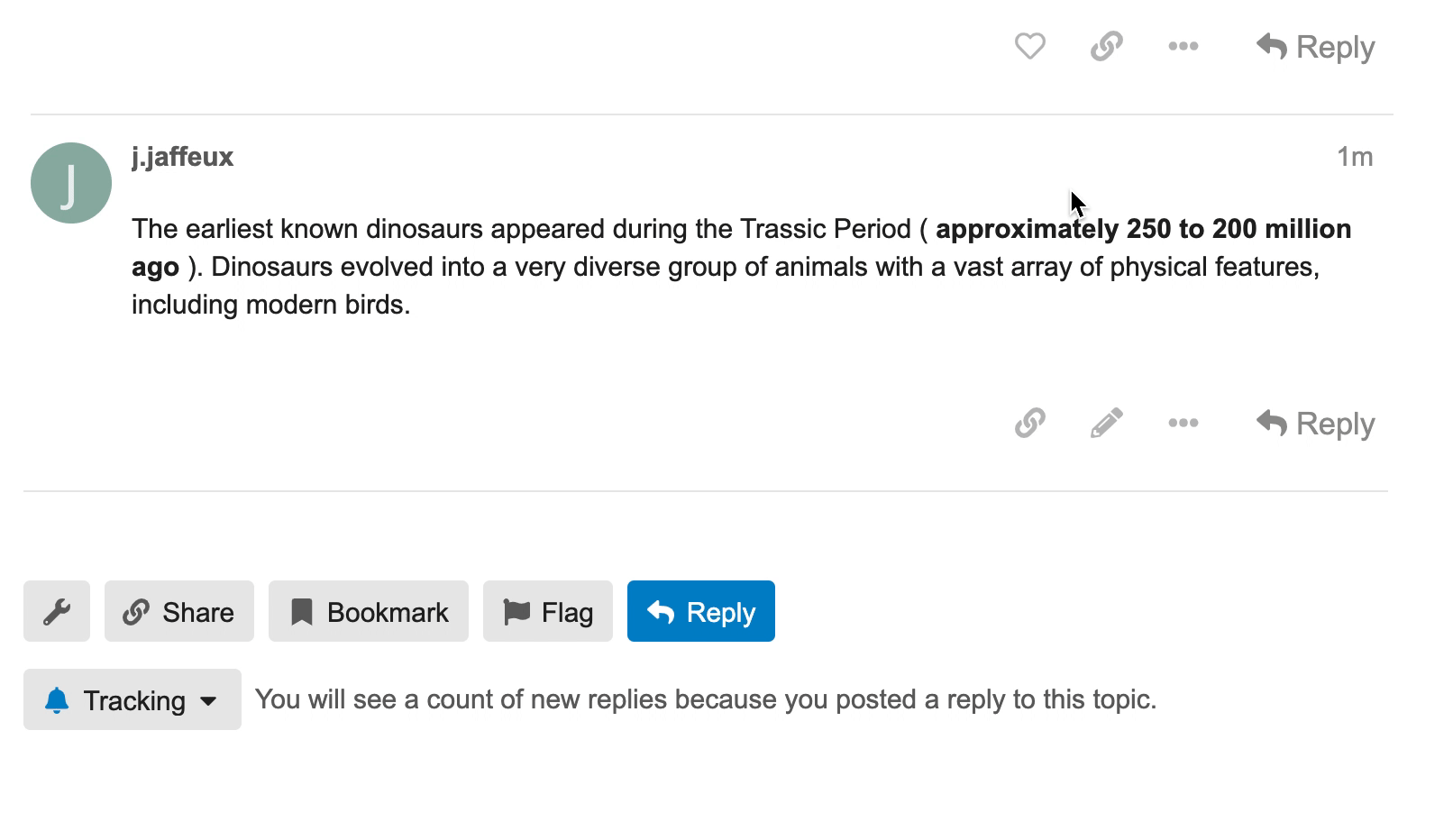Viewport: 1453px width, 840px height.
Task: Open topic admin wrench menu
Action: (x=57, y=612)
